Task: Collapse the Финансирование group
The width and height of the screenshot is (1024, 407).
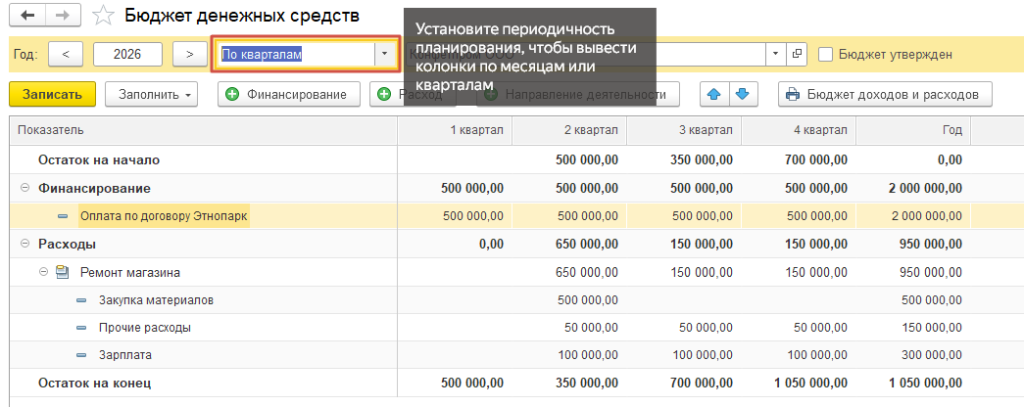Action: (25, 188)
